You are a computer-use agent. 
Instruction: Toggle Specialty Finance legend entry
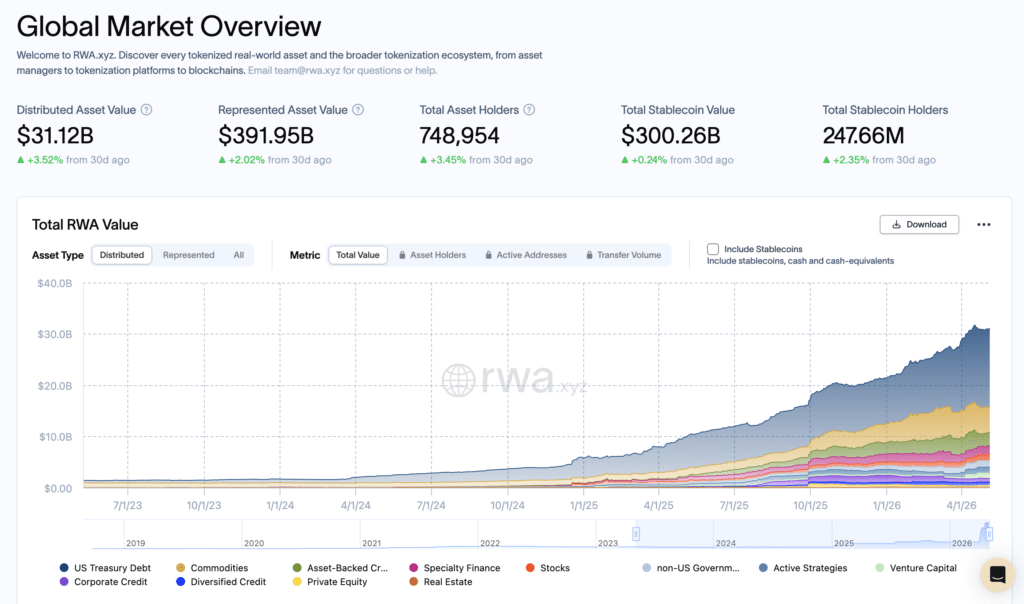pos(455,568)
